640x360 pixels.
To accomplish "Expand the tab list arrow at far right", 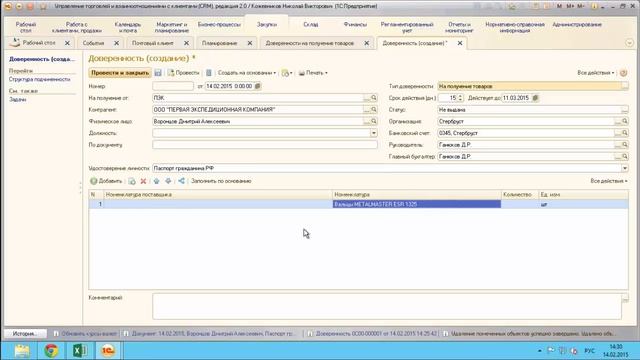I will (x=629, y=43).
